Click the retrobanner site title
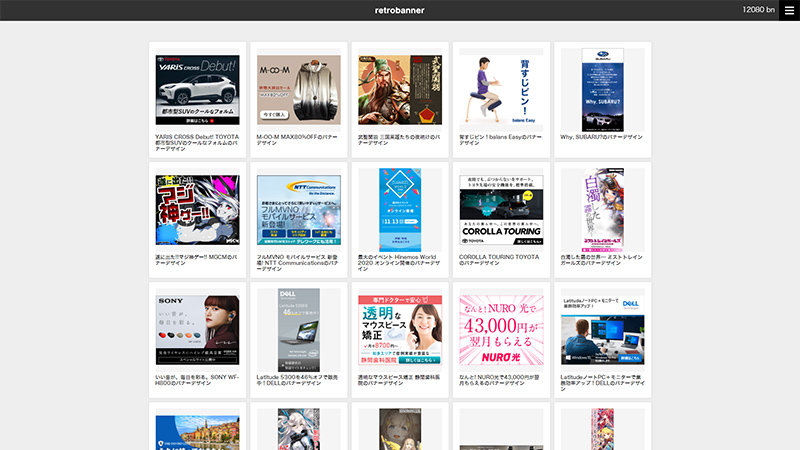800x450 pixels. point(399,10)
